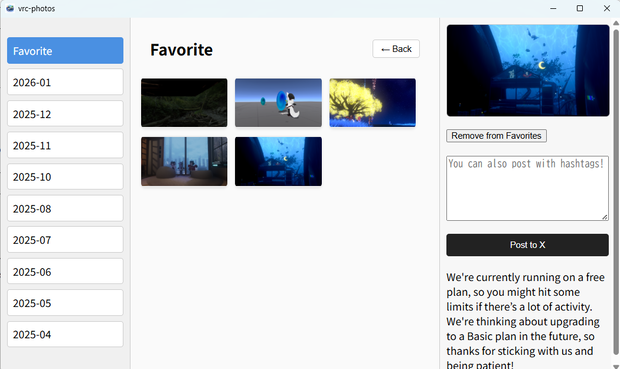
Task: Focus the hashtags post text area
Action: [527, 188]
